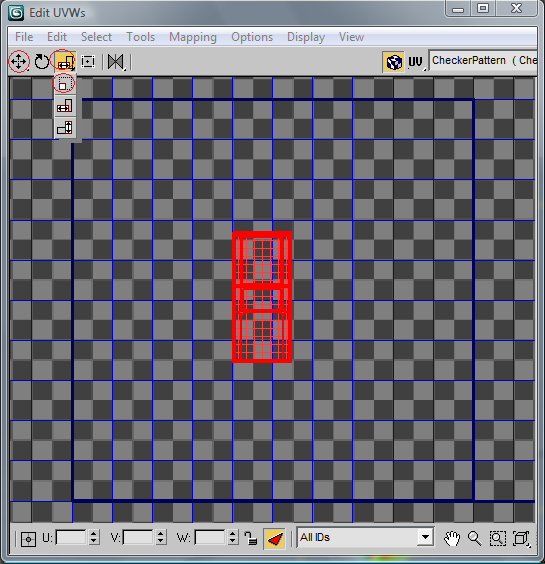Click Zoom Extents icon
Screen dimensions: 545x564
point(521,538)
